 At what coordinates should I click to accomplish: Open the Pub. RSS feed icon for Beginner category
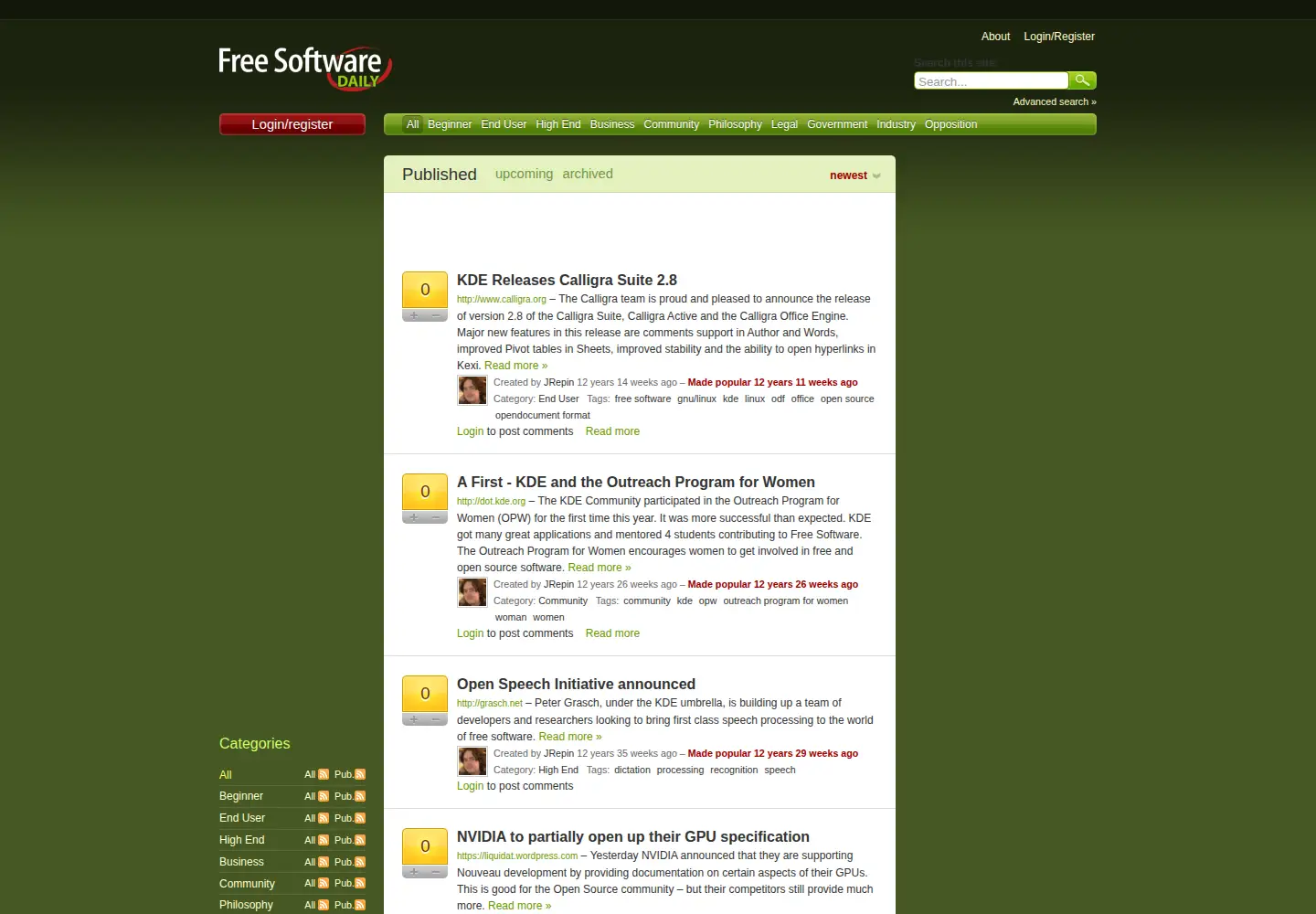[360, 796]
